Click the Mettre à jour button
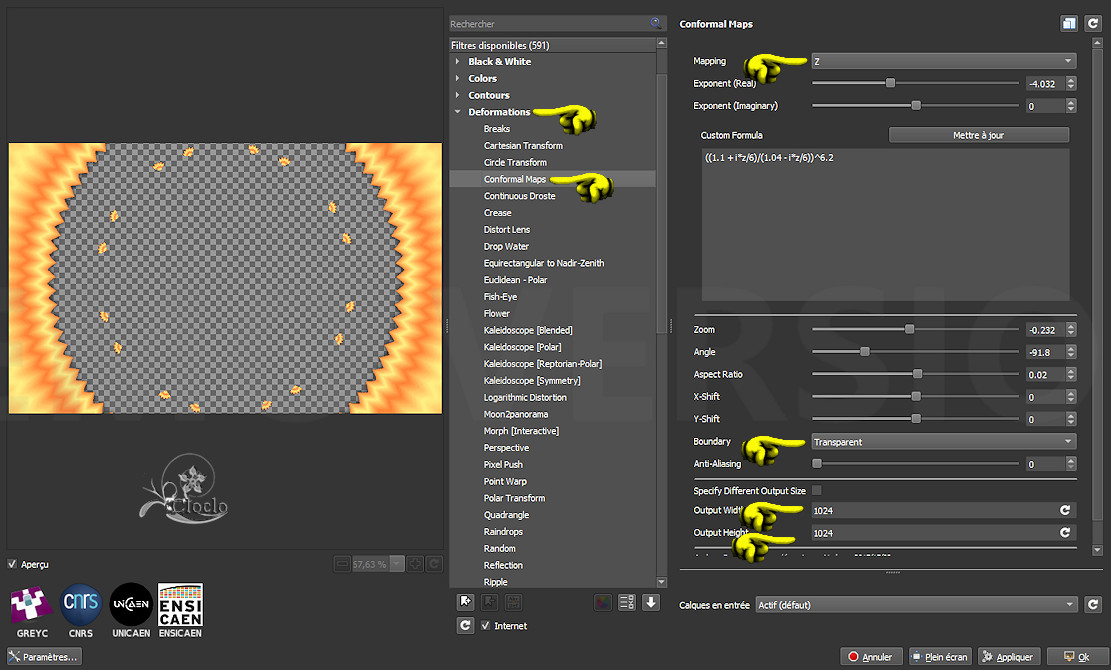 [978, 135]
